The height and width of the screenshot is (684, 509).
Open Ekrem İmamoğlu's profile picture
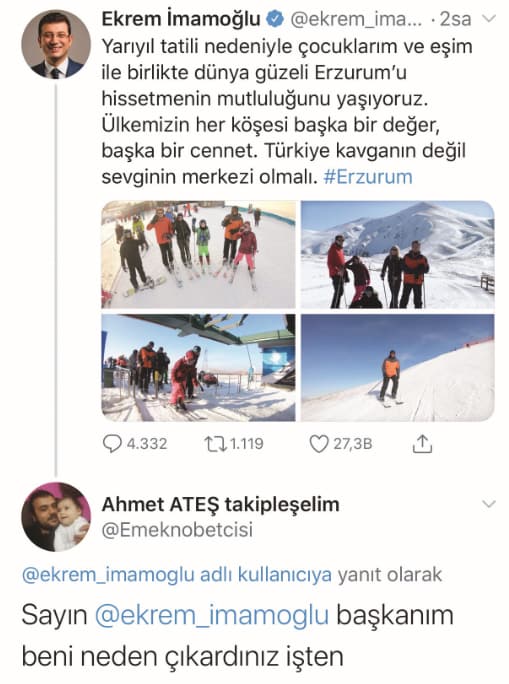(56, 44)
